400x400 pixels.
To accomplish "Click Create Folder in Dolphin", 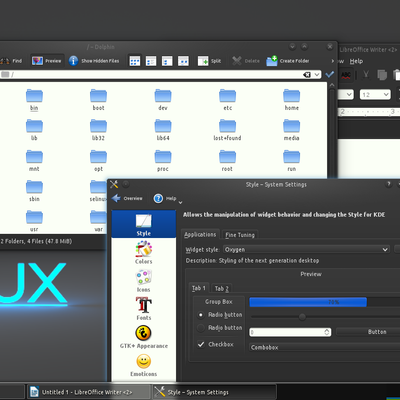I will [288, 61].
